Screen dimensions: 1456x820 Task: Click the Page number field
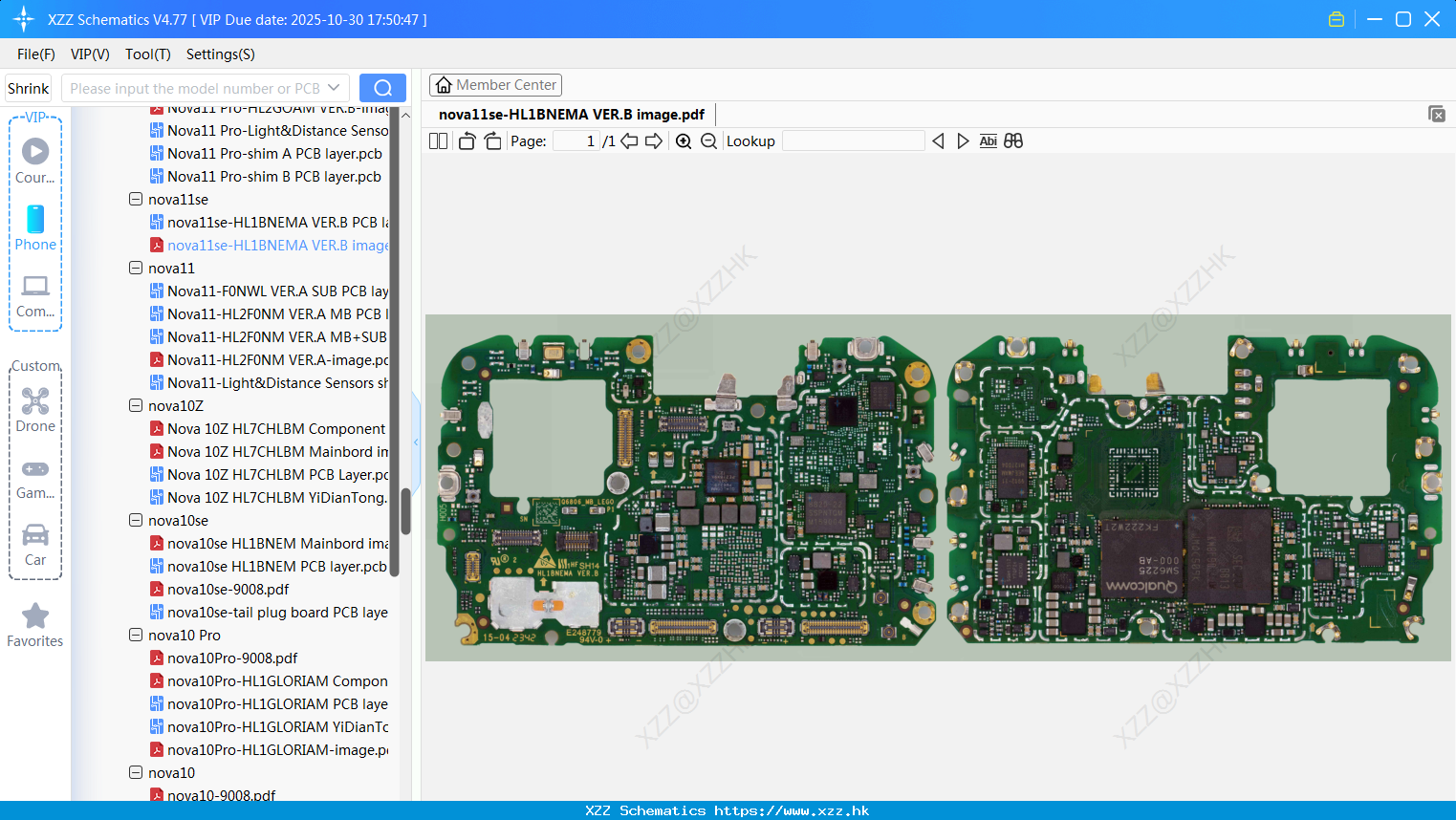click(576, 141)
